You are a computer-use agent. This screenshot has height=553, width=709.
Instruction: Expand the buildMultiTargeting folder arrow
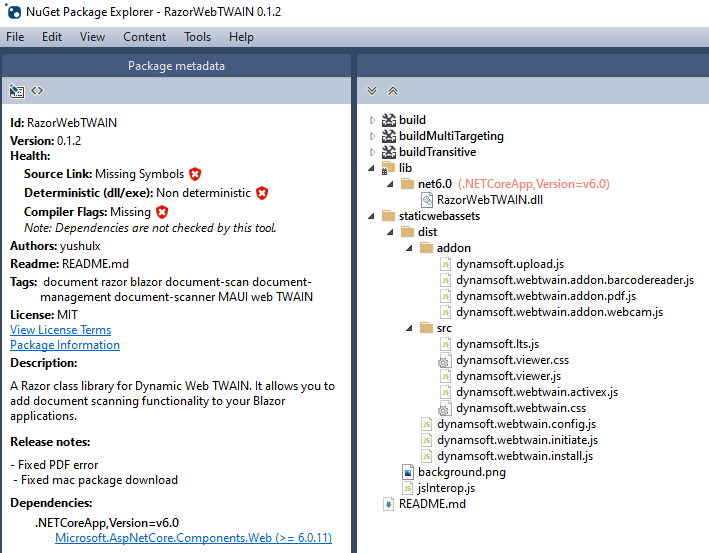click(x=374, y=136)
